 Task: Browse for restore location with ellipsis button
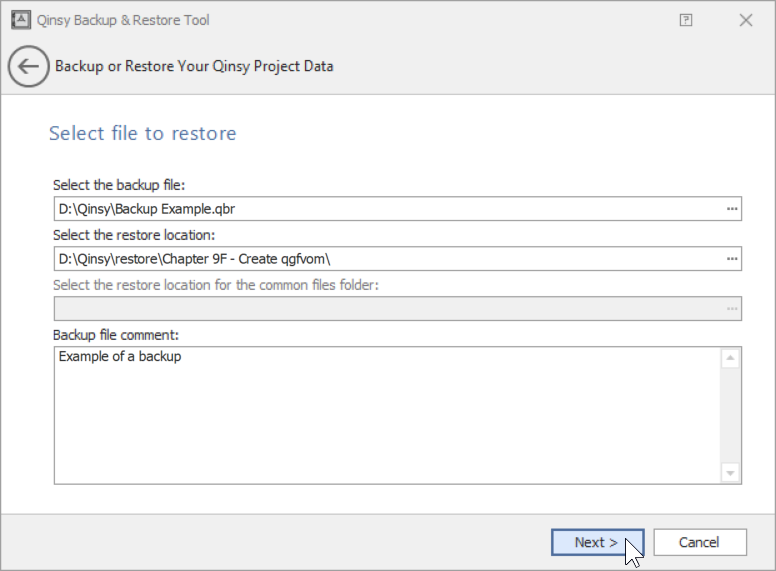pyautogui.click(x=732, y=259)
